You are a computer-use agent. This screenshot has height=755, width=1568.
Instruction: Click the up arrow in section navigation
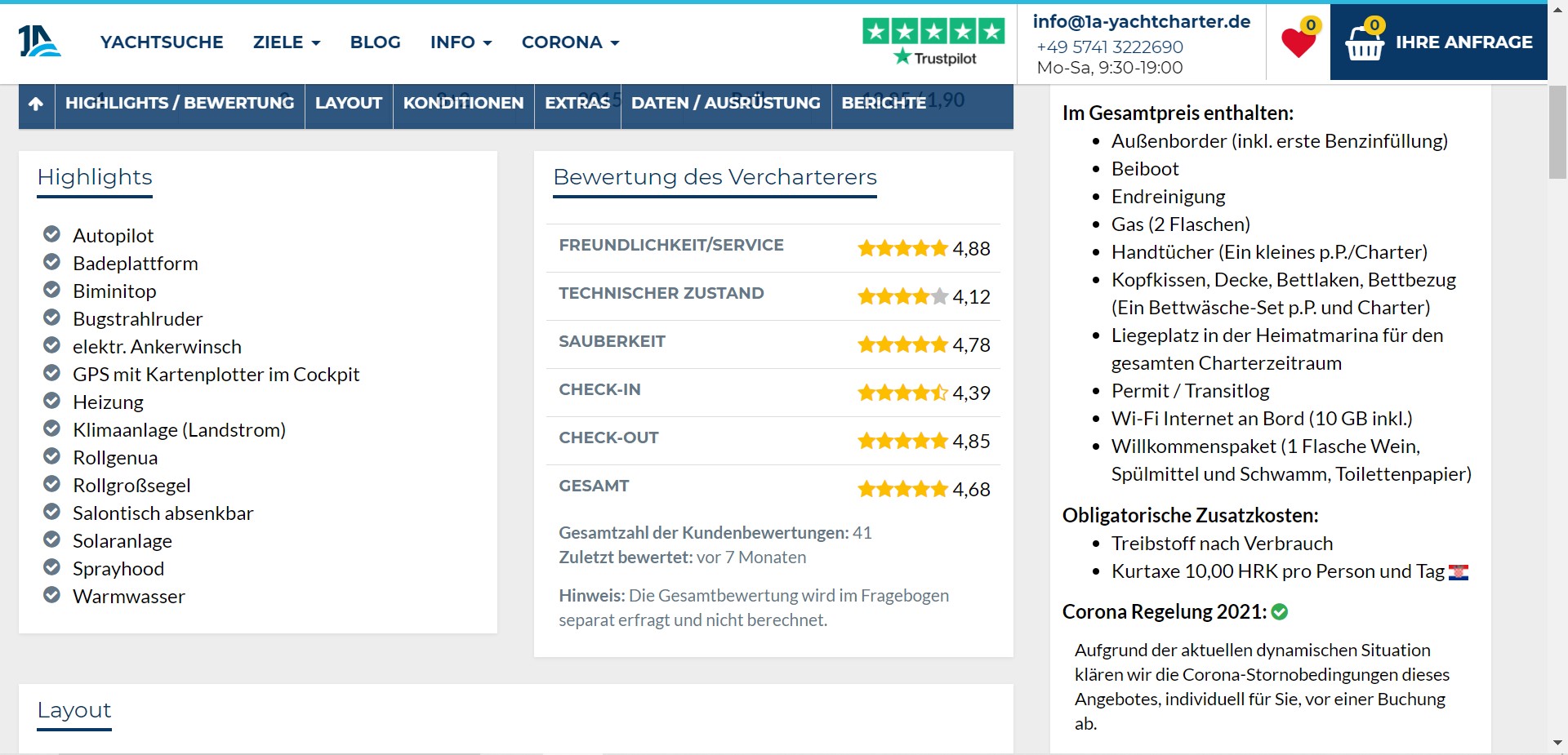[36, 104]
